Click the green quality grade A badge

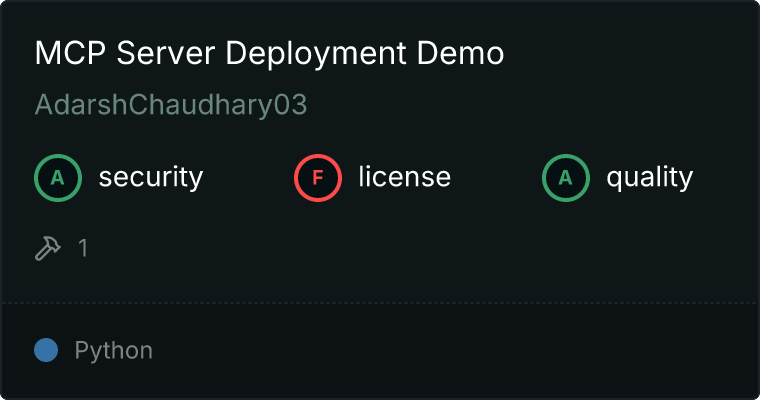566,178
